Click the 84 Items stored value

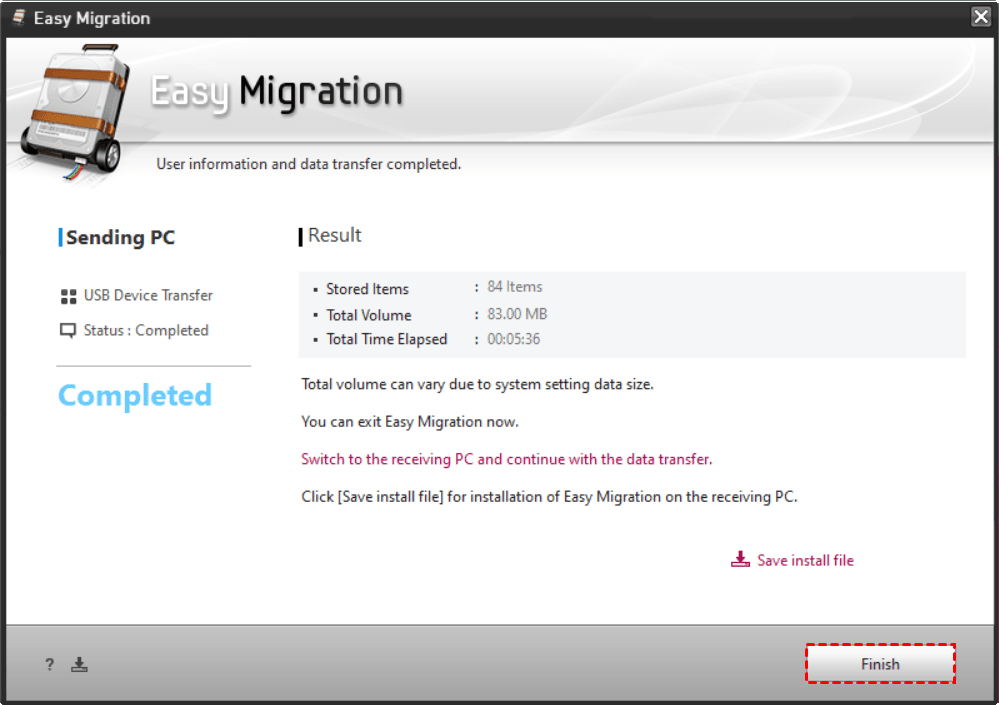coord(515,287)
